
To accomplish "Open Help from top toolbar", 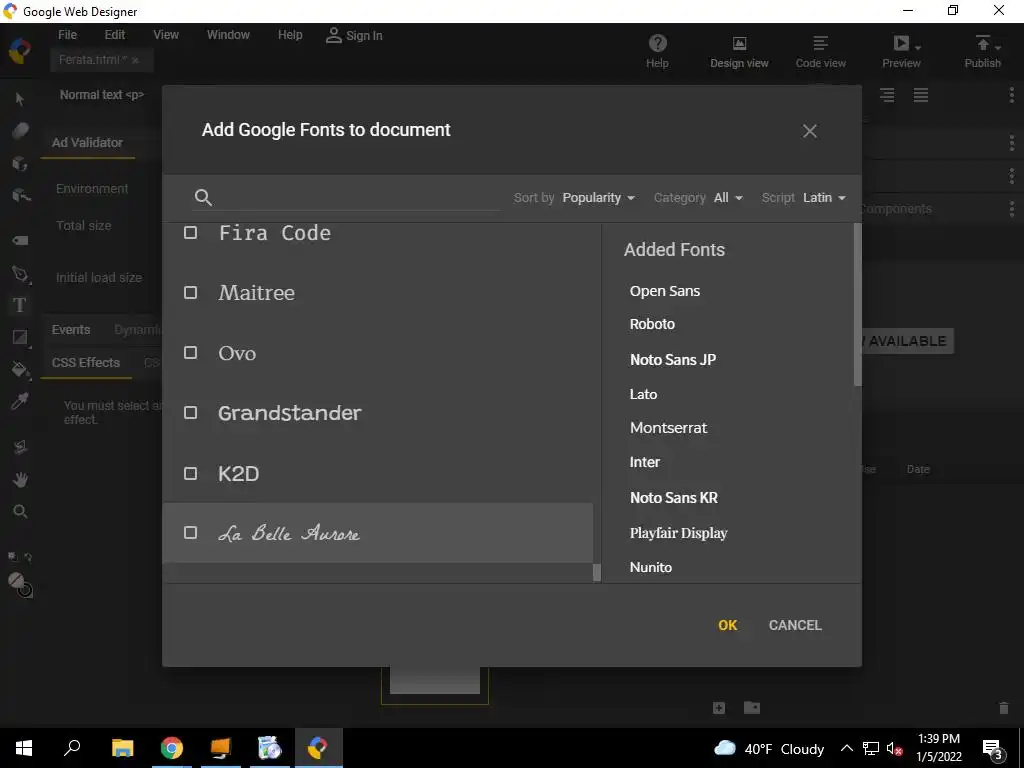I will pos(657,51).
